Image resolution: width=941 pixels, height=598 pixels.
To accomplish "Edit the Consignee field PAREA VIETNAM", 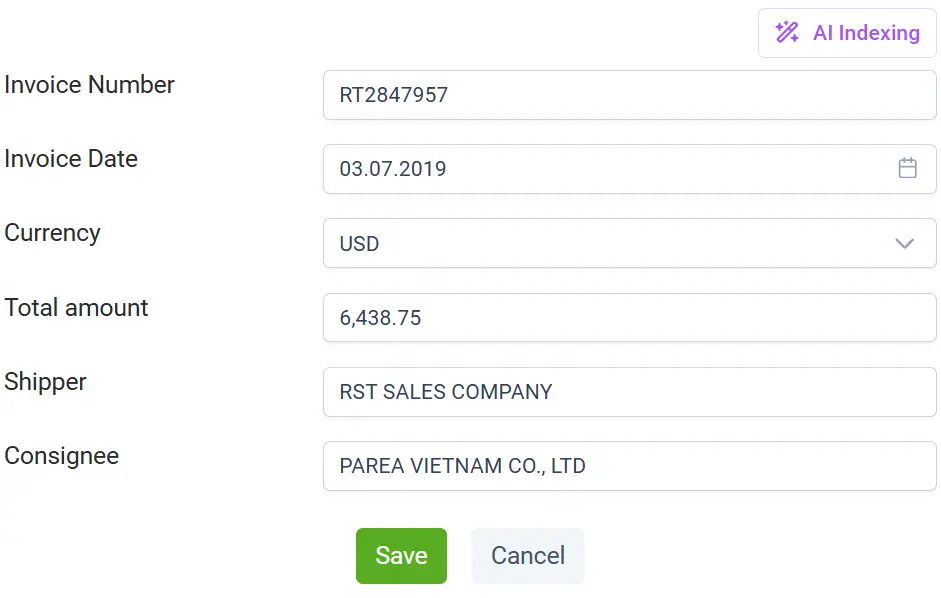I will tap(629, 466).
